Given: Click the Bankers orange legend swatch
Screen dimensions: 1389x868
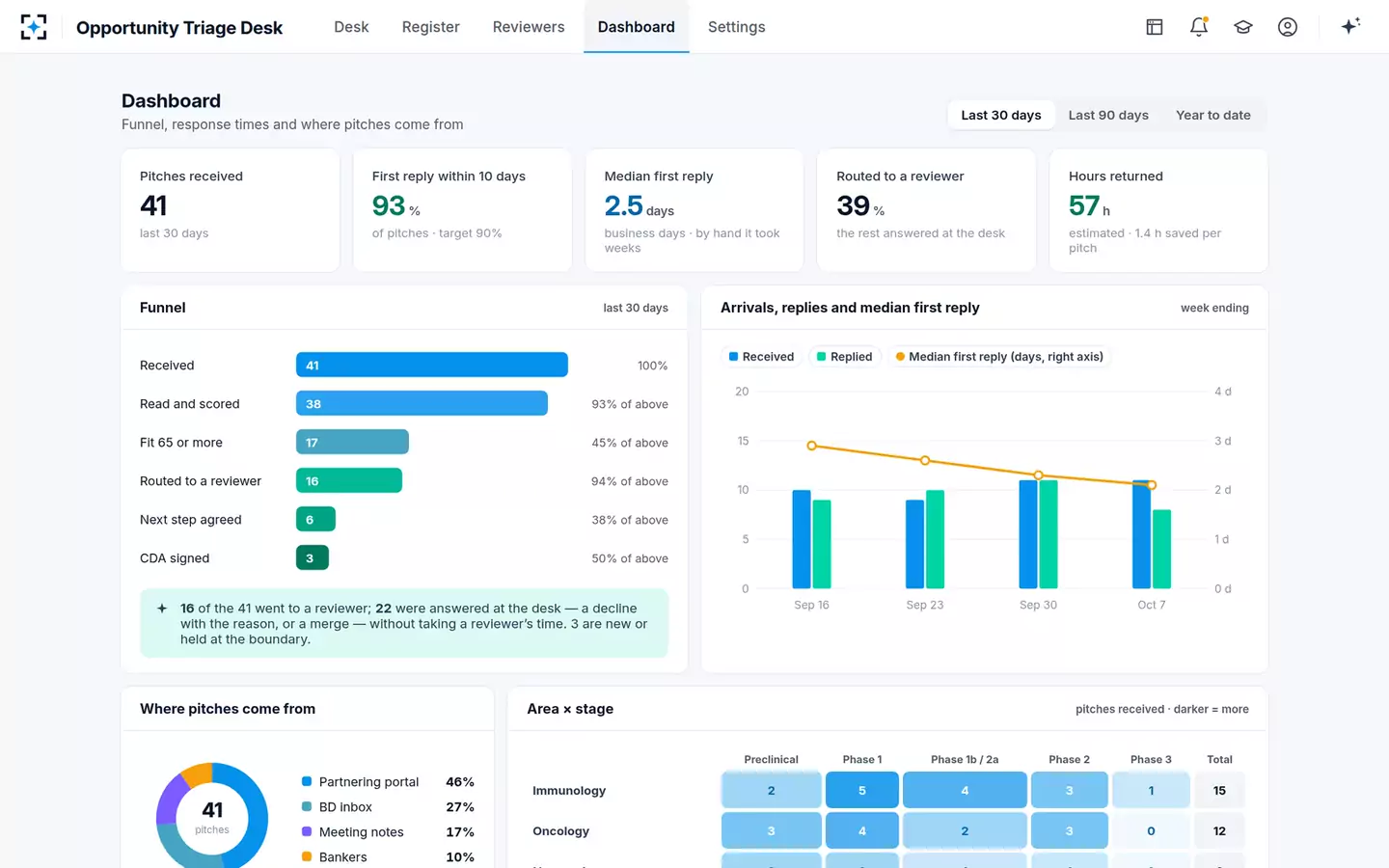Looking at the screenshot, I should pos(307,856).
